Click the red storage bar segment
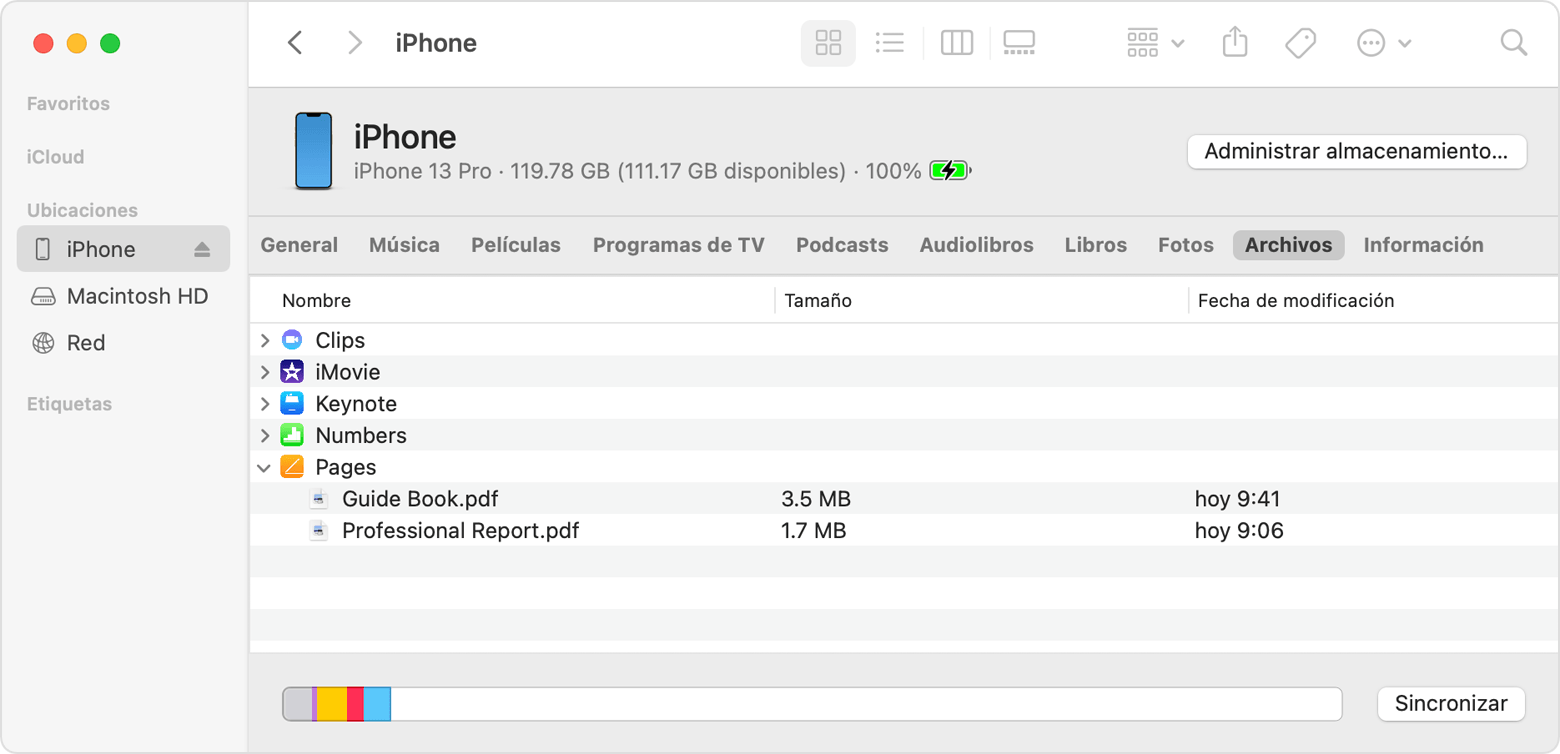This screenshot has height=754, width=1560. coord(355,704)
